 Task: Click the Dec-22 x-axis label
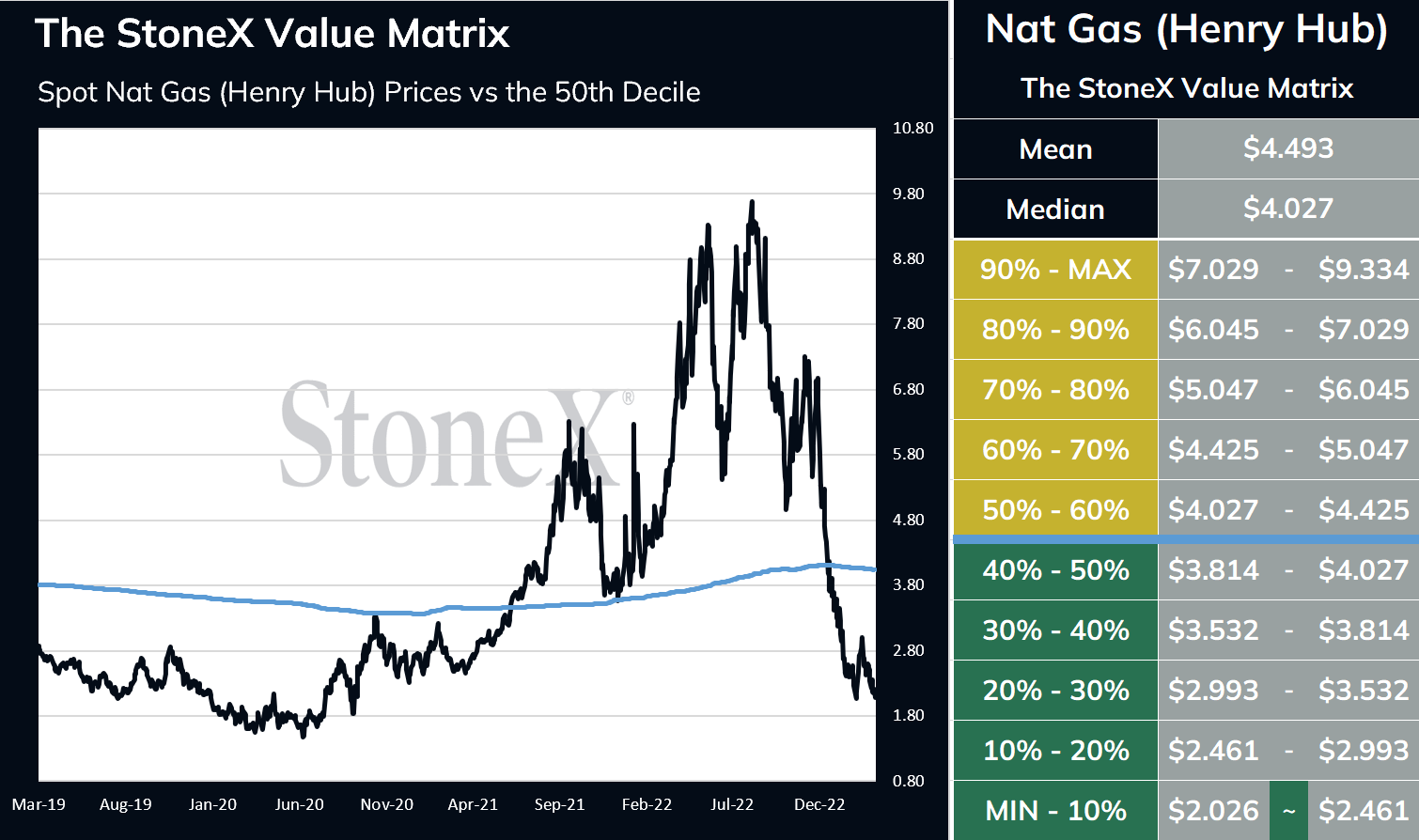click(819, 804)
